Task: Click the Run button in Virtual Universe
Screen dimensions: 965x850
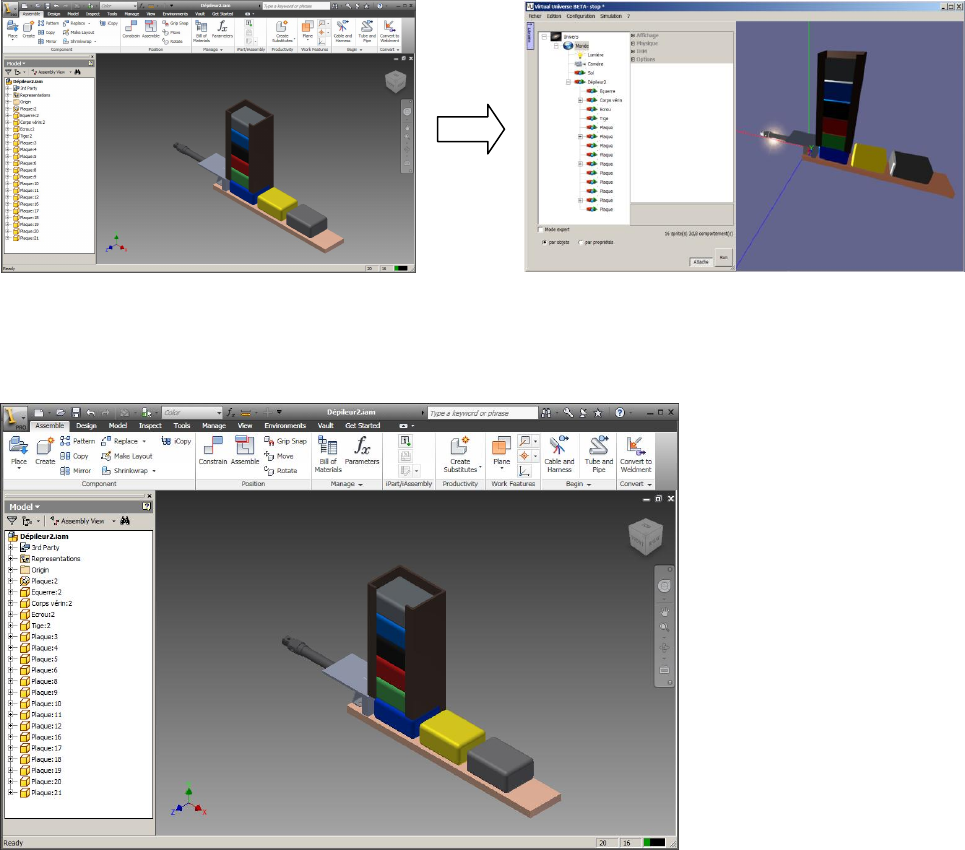Action: [724, 257]
